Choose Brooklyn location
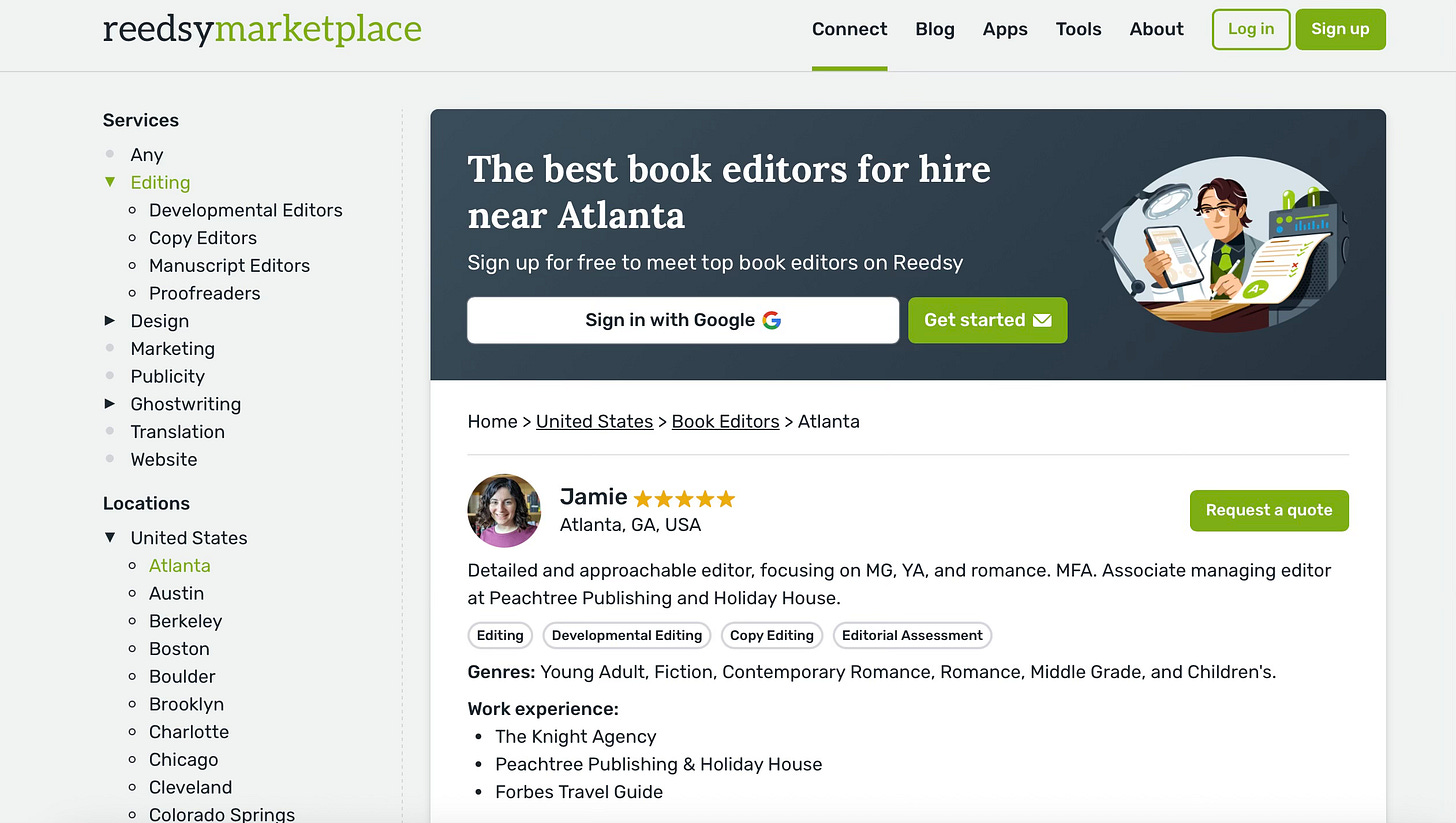1456x823 pixels. [x=186, y=704]
